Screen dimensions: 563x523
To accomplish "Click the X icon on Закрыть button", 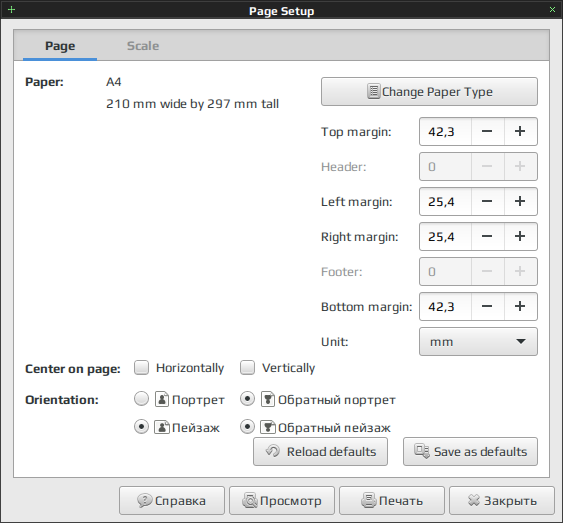I will point(474,500).
